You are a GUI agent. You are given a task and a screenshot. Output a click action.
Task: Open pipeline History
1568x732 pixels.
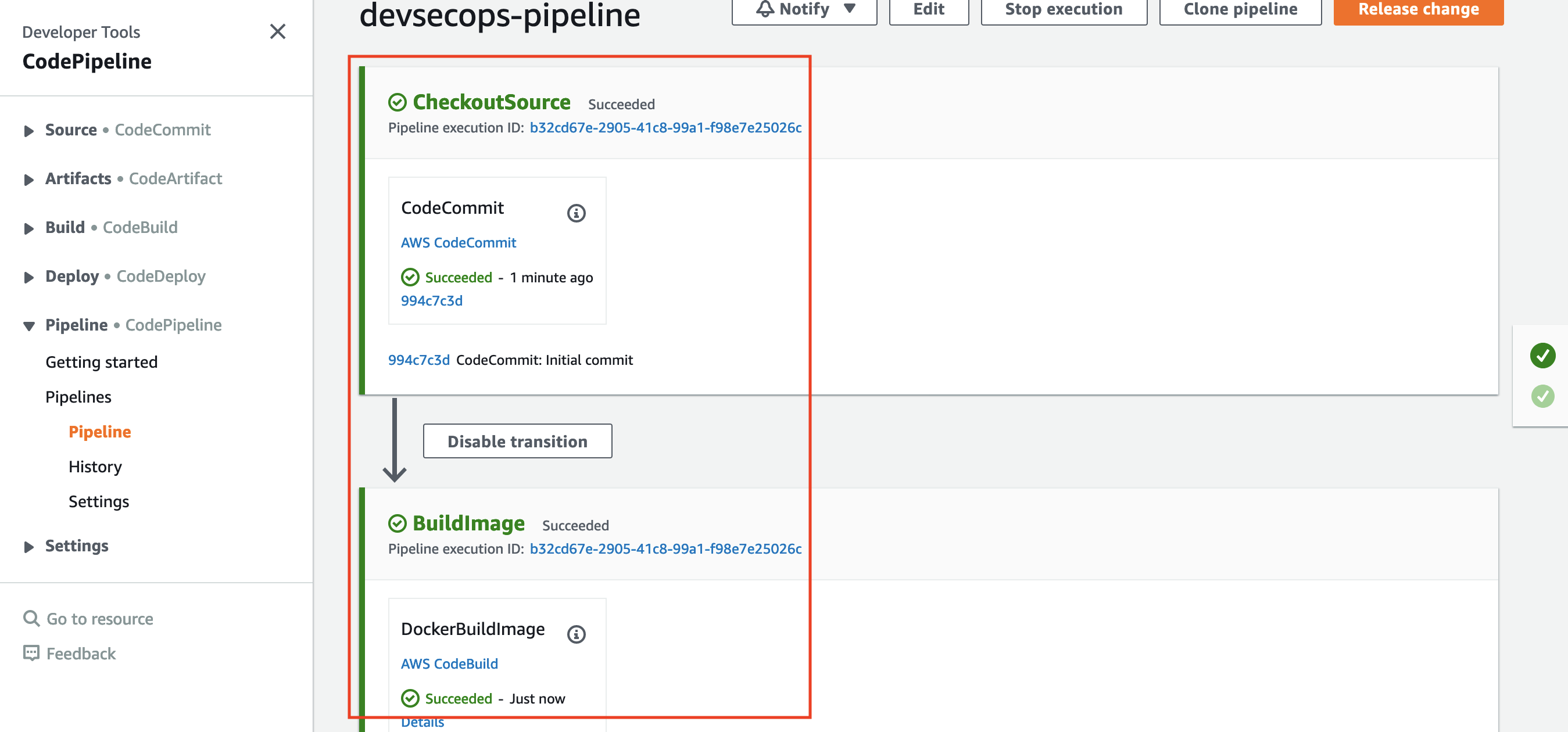[x=95, y=466]
